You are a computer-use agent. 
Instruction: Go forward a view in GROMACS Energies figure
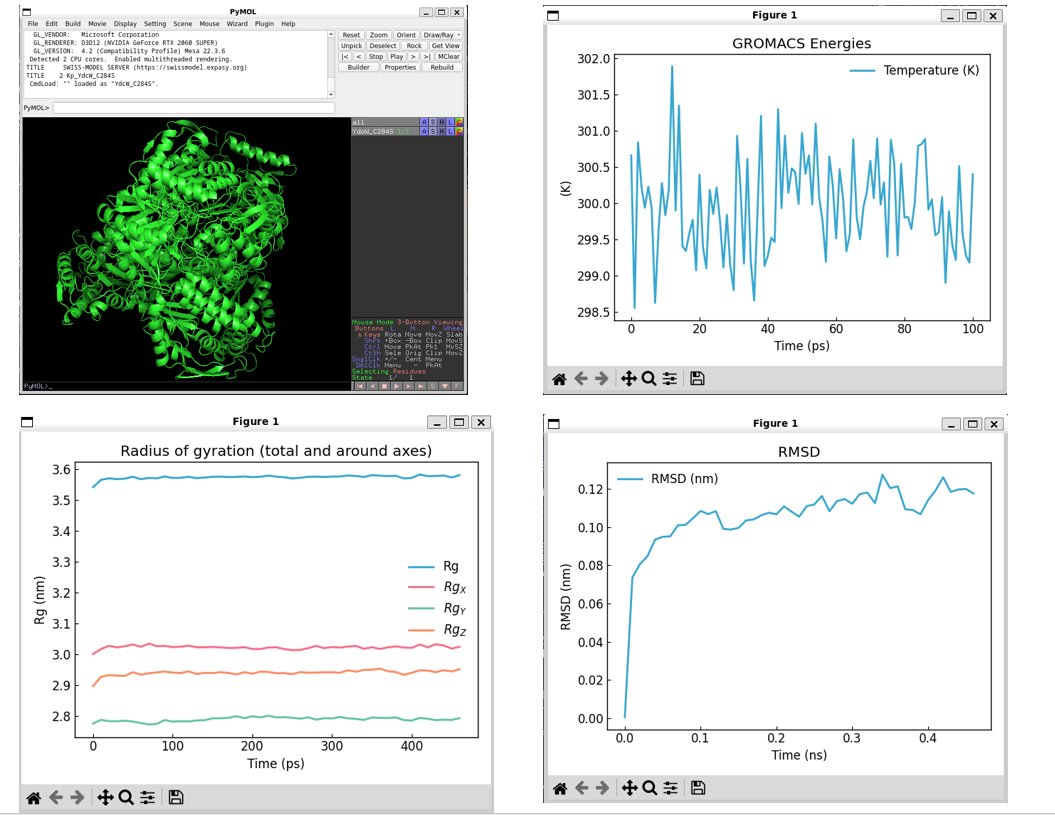tap(602, 379)
